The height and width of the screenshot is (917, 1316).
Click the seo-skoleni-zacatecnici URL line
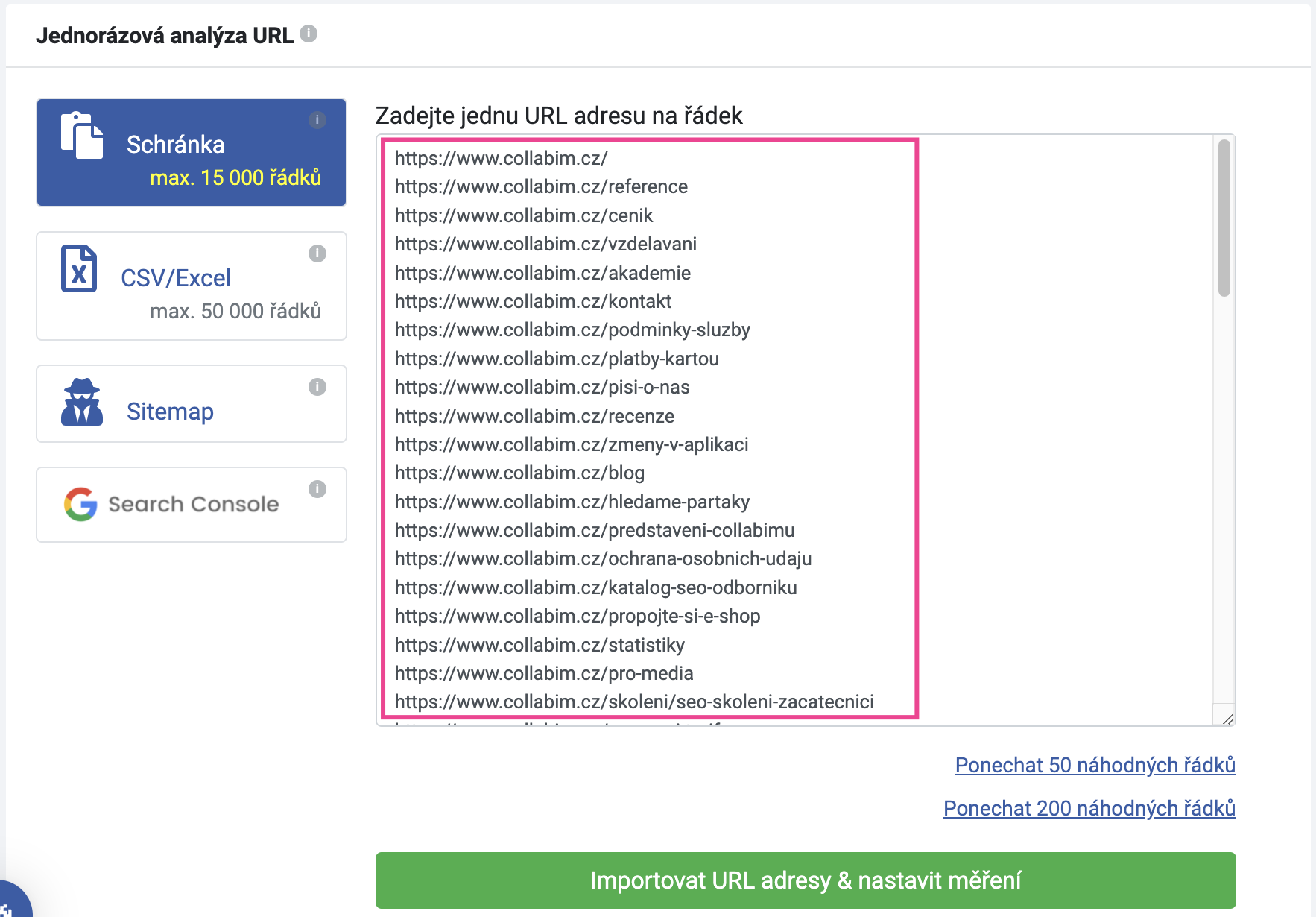(x=634, y=702)
